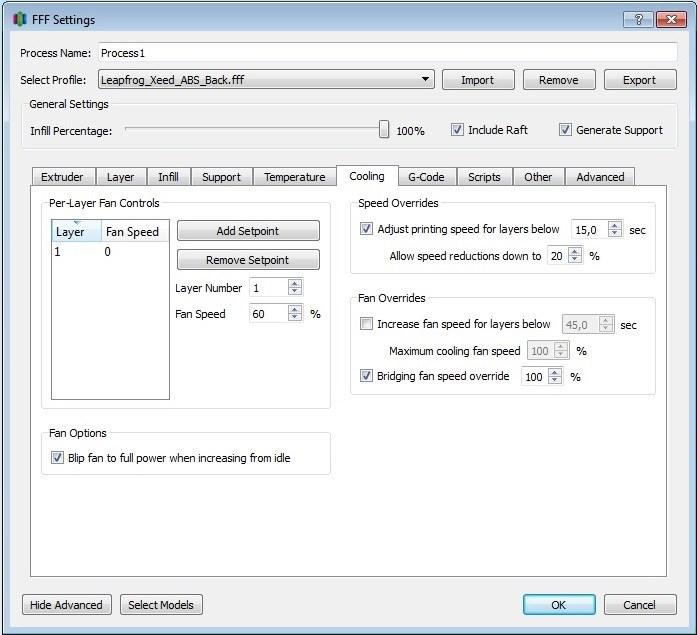This screenshot has height=635, width=697.
Task: Click Hide Advanced button
Action: coord(67,605)
